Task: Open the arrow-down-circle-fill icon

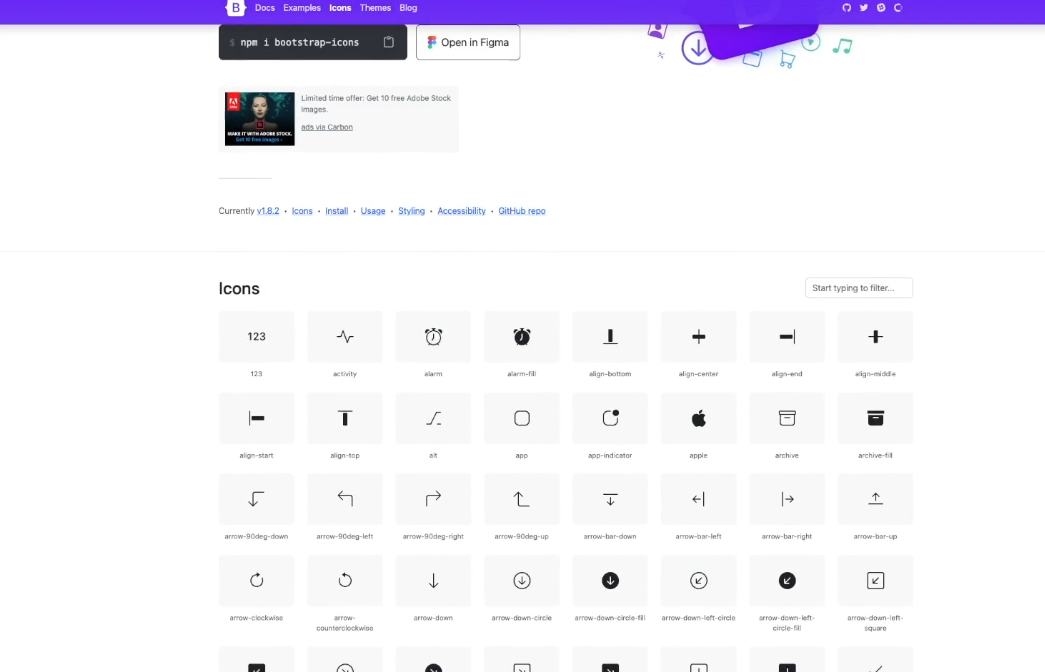Action: [610, 580]
